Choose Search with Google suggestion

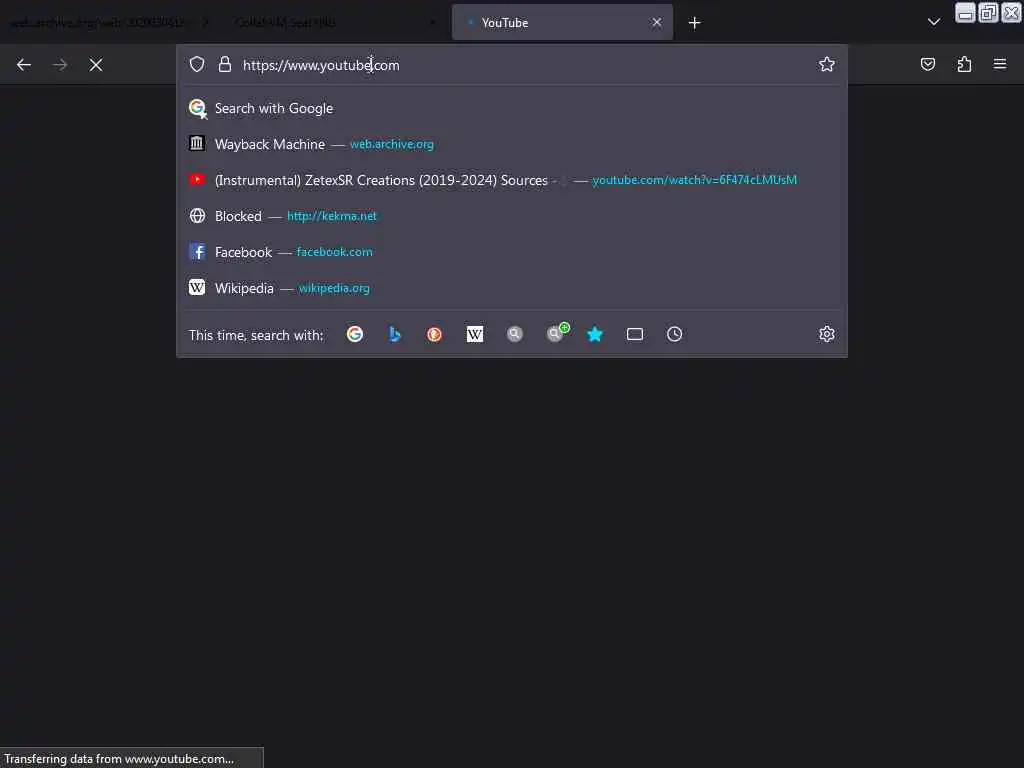[x=512, y=108]
